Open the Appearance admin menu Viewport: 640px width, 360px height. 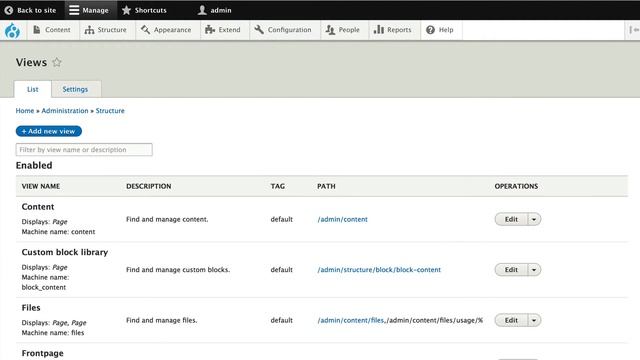pos(166,30)
